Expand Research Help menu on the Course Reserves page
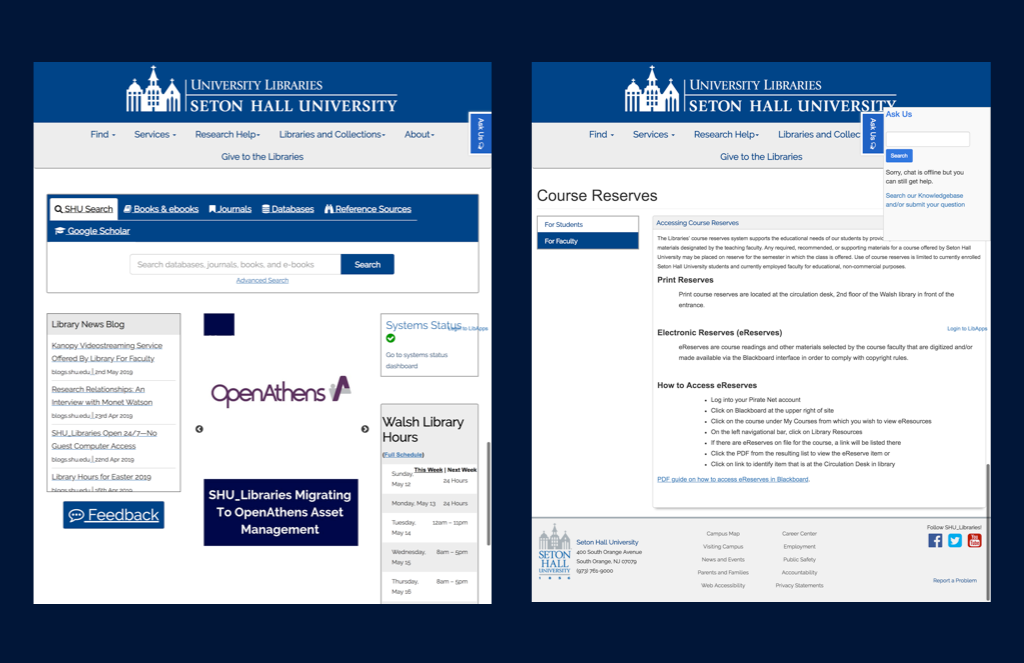The width and height of the screenshot is (1024, 663). [726, 135]
